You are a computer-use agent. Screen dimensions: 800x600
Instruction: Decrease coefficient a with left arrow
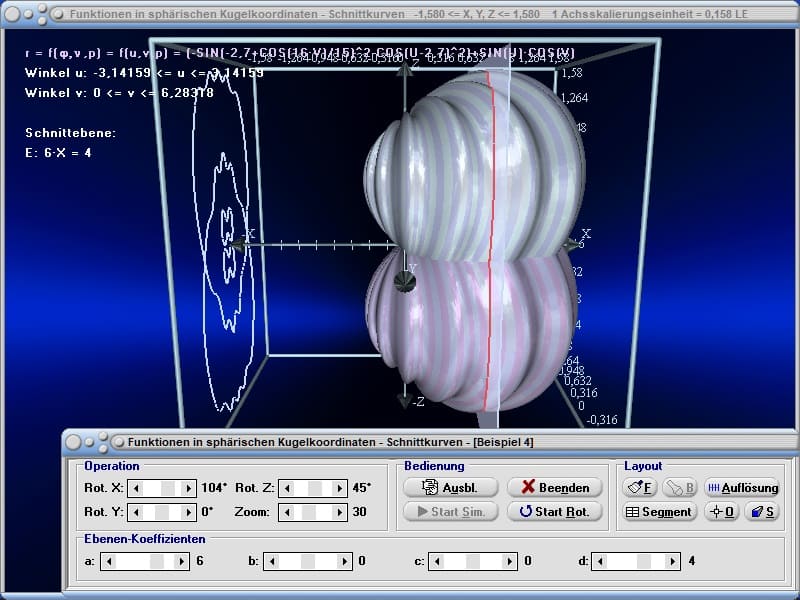109,562
